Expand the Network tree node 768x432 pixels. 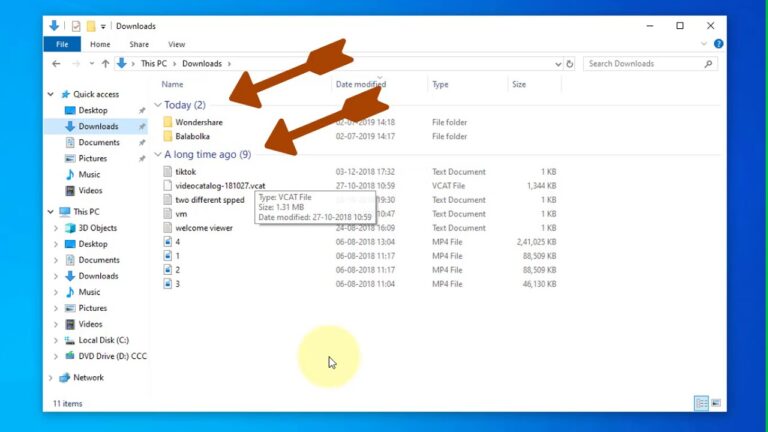click(x=51, y=378)
